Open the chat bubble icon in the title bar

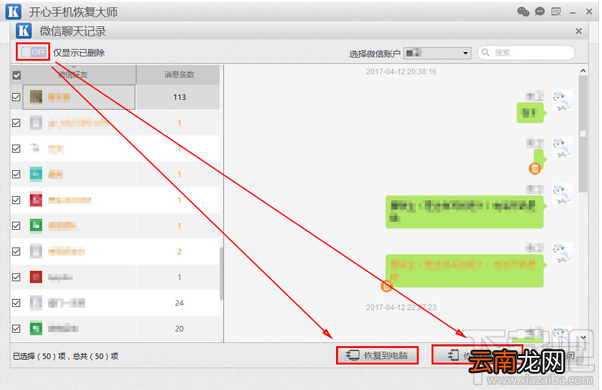[540, 12]
